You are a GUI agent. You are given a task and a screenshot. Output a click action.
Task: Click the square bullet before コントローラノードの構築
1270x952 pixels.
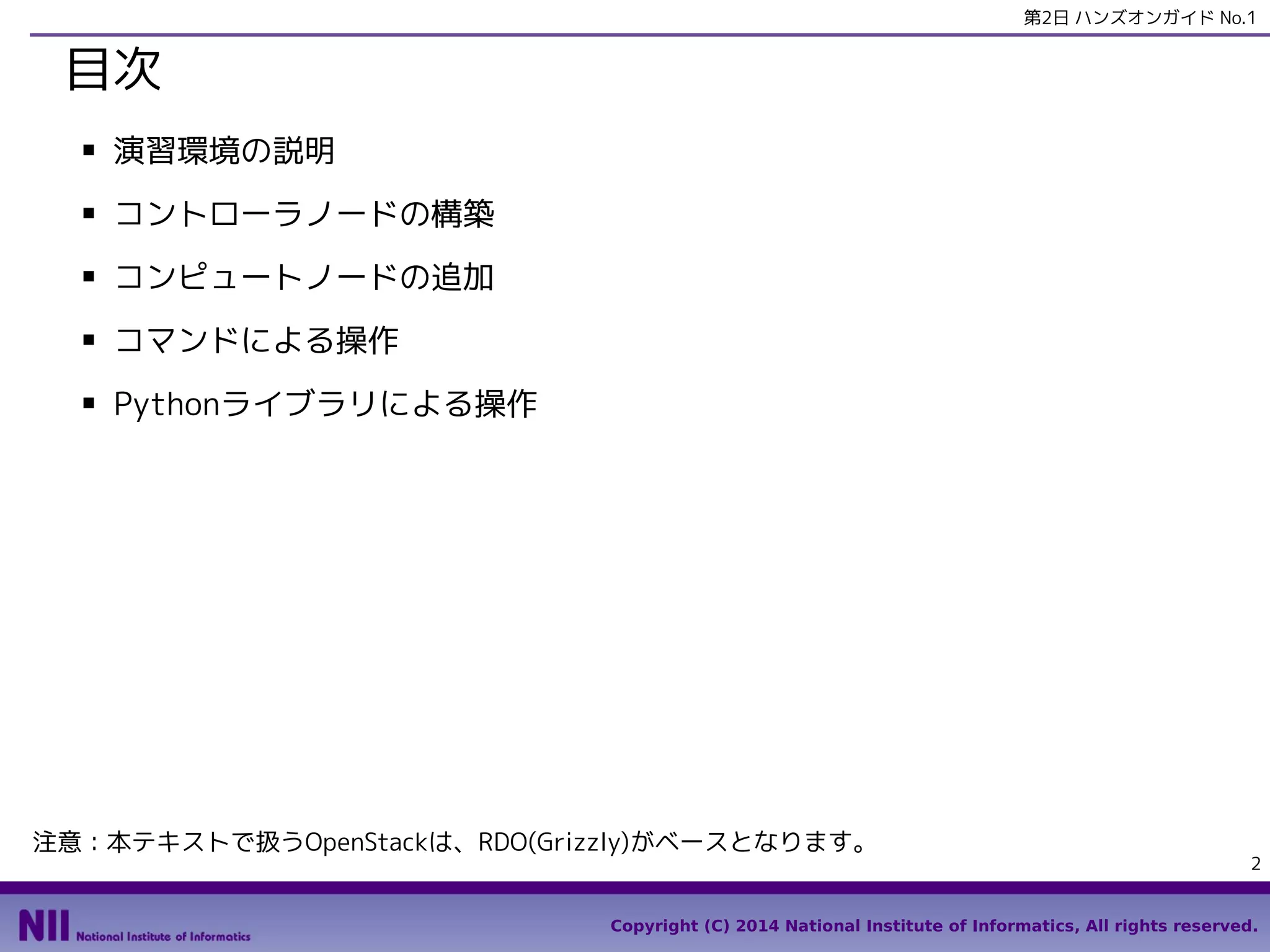pyautogui.click(x=89, y=214)
